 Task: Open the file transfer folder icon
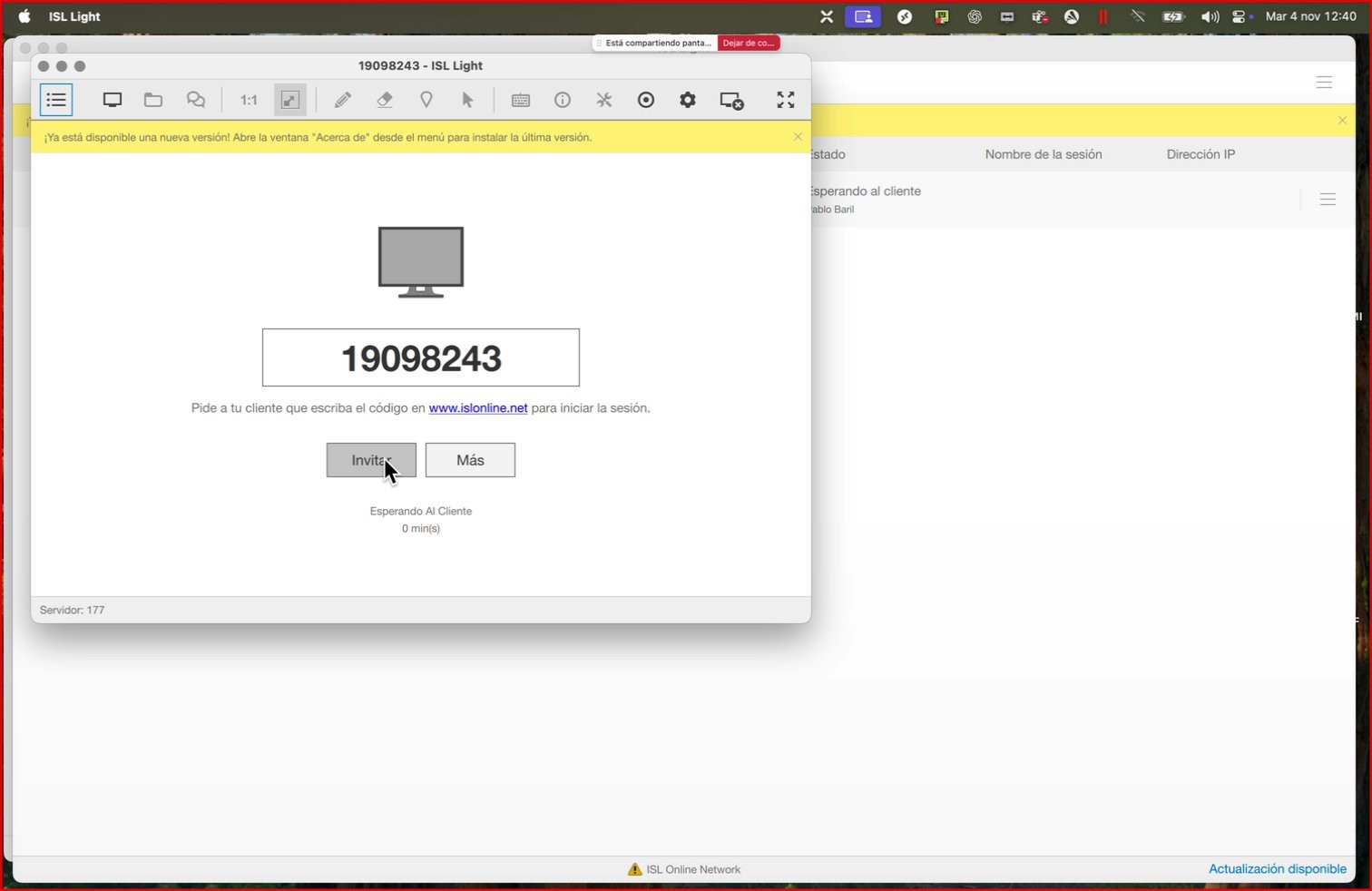pos(153,100)
